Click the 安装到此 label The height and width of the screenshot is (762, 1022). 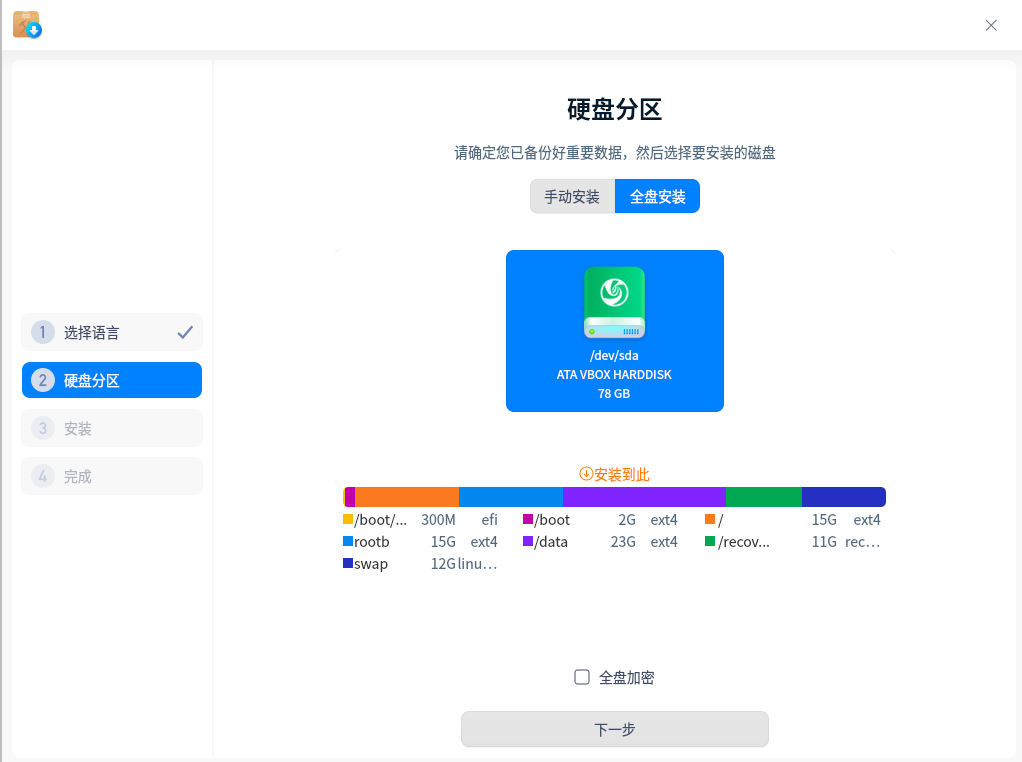pyautogui.click(x=622, y=475)
